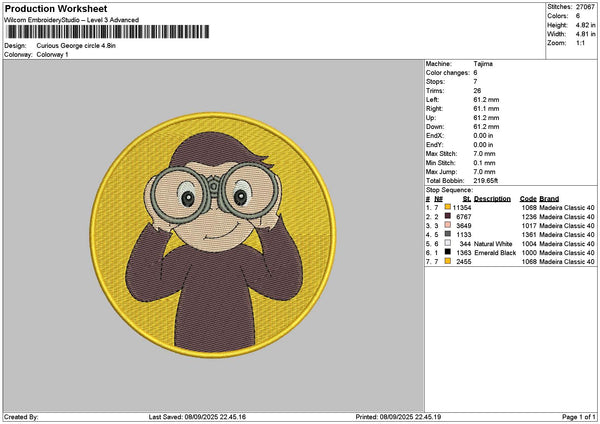This screenshot has height=424, width=600.
Task: Click the 'Printed: 08/09/2025 22.45.19' footer text
Action: (398, 417)
